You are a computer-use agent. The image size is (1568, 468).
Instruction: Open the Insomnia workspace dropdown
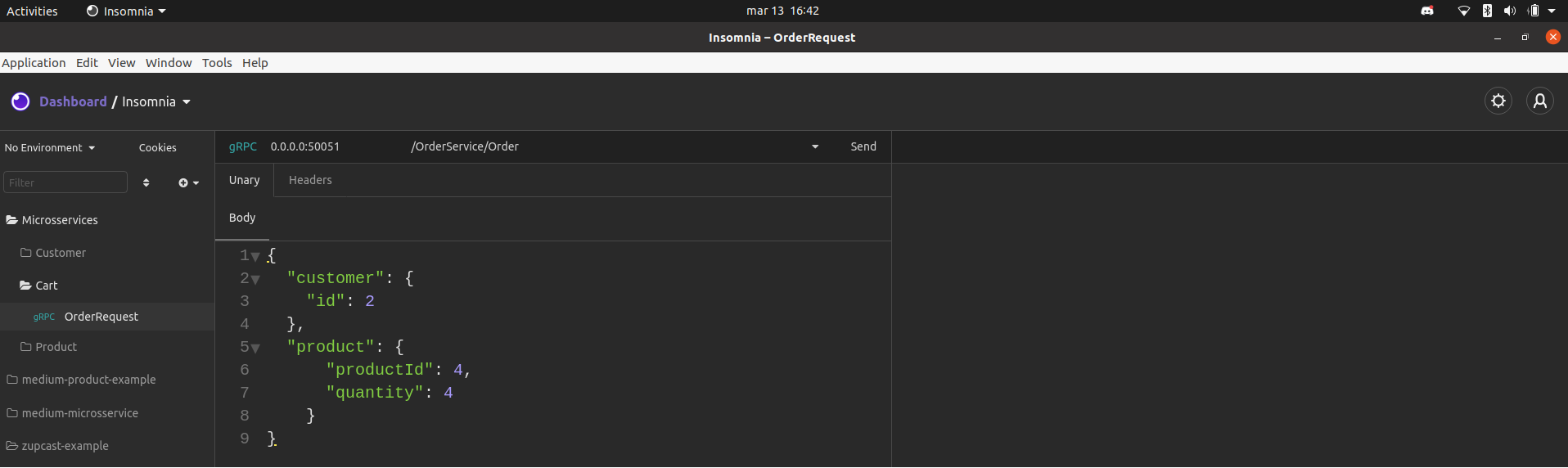(156, 101)
